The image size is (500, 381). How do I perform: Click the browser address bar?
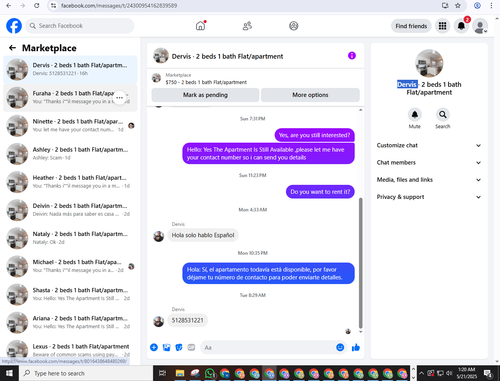pos(247,5)
